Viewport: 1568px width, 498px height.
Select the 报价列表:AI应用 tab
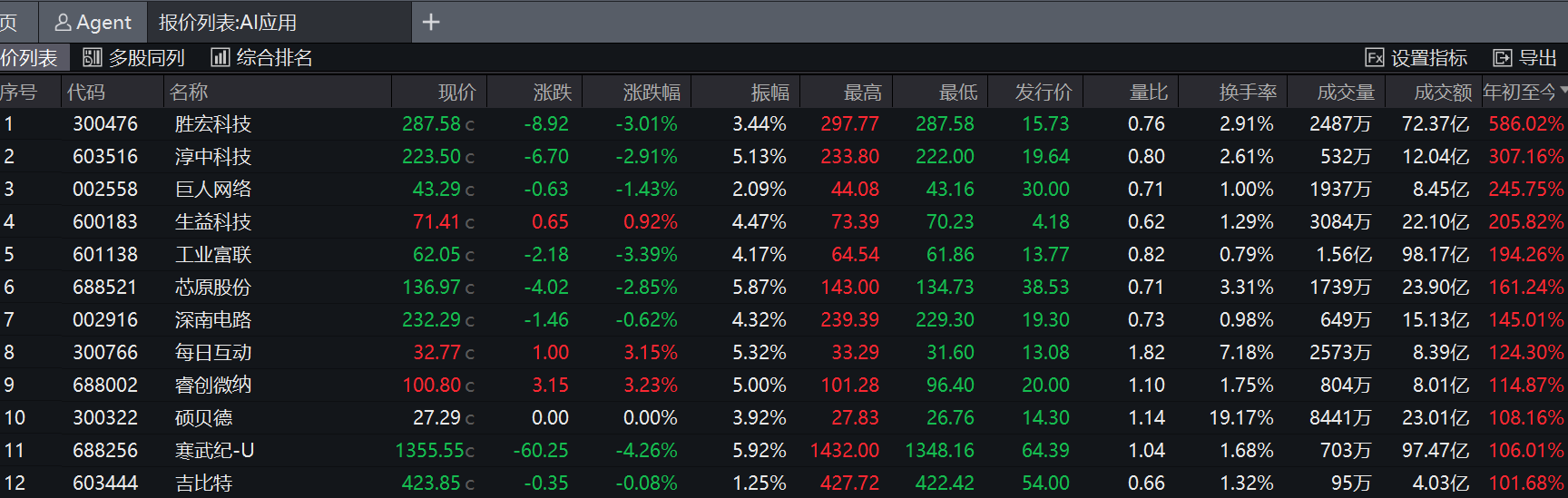(228, 22)
